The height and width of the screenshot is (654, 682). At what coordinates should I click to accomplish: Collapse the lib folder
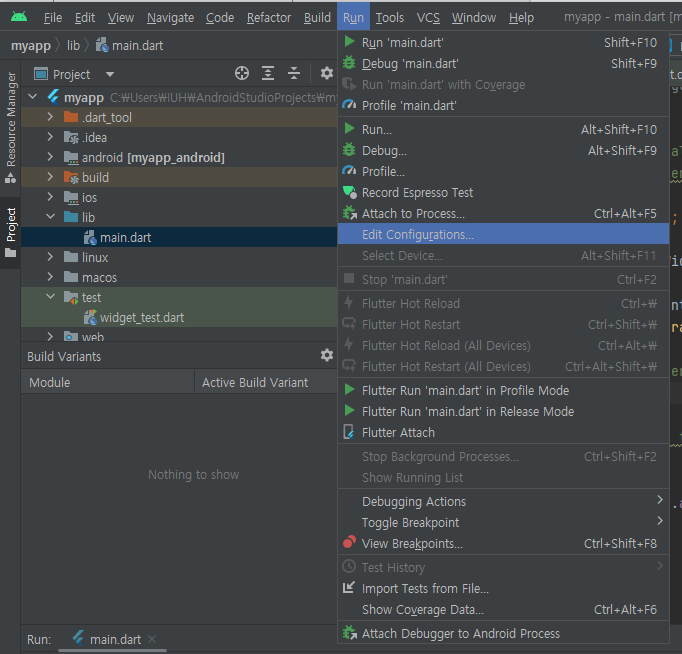(50, 216)
